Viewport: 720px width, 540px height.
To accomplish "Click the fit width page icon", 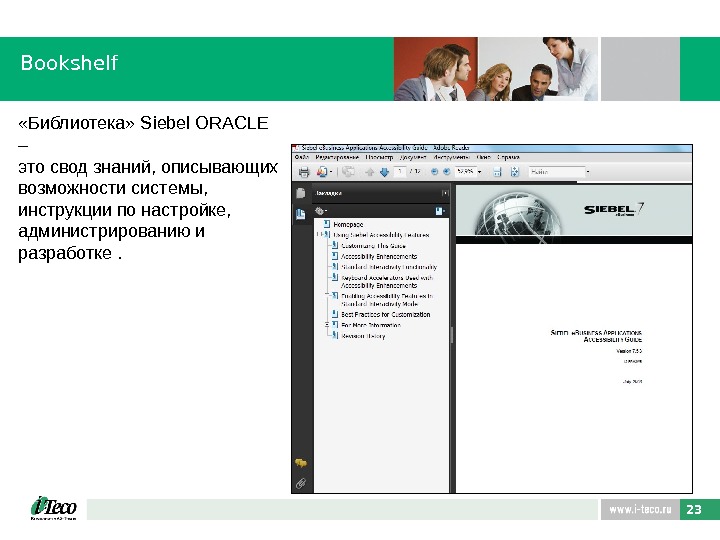I will pyautogui.click(x=497, y=172).
